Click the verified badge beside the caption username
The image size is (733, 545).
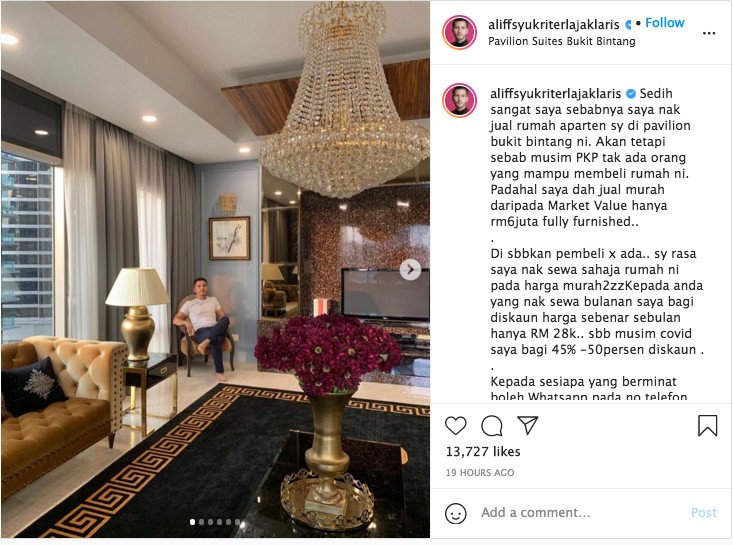tap(631, 94)
